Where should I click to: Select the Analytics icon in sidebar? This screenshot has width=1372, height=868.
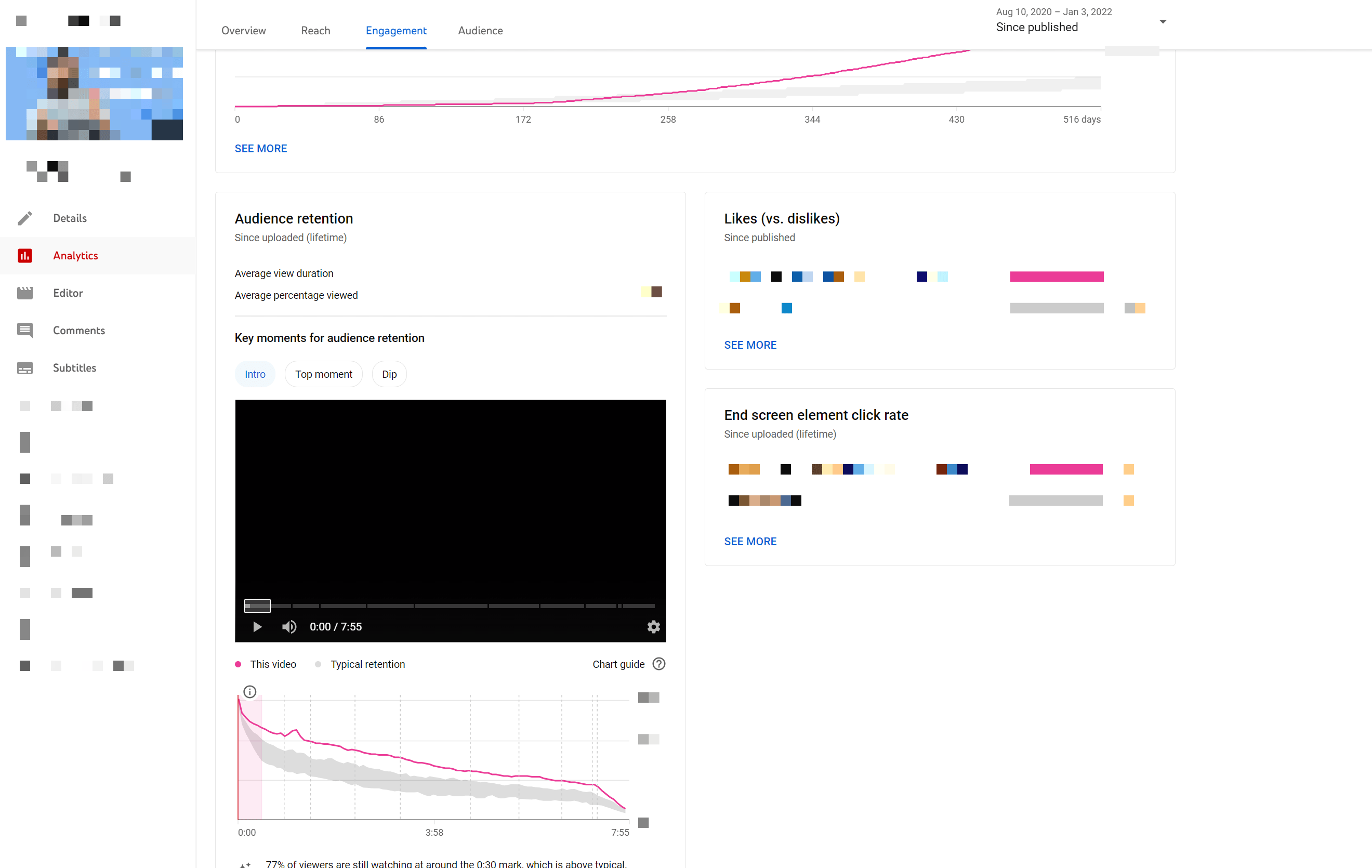click(25, 255)
